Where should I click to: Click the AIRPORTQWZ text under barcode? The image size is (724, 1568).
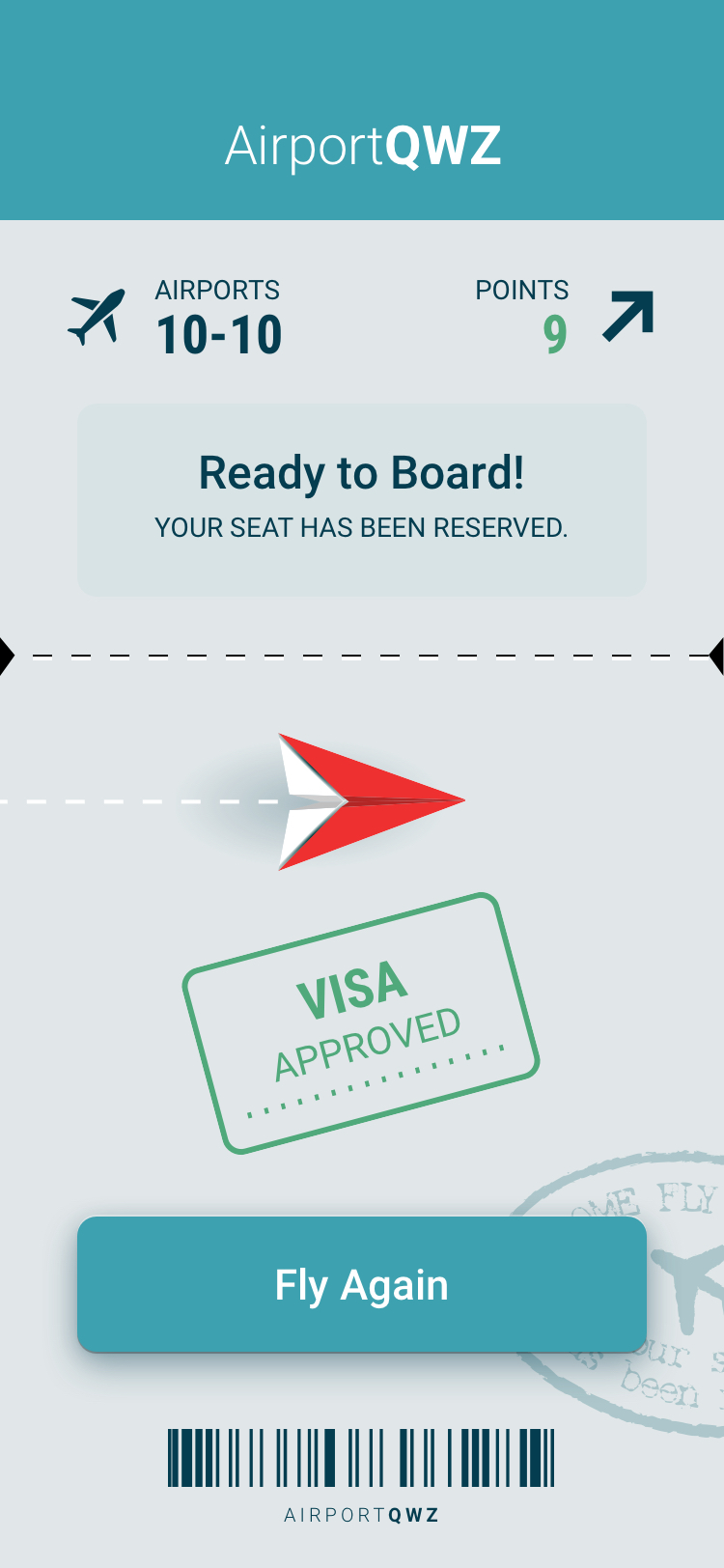click(x=361, y=1515)
